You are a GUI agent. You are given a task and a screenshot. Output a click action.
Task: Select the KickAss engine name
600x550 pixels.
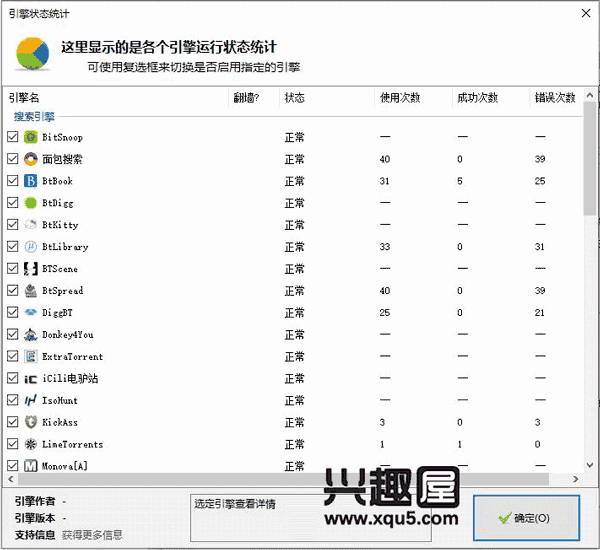pyautogui.click(x=60, y=423)
